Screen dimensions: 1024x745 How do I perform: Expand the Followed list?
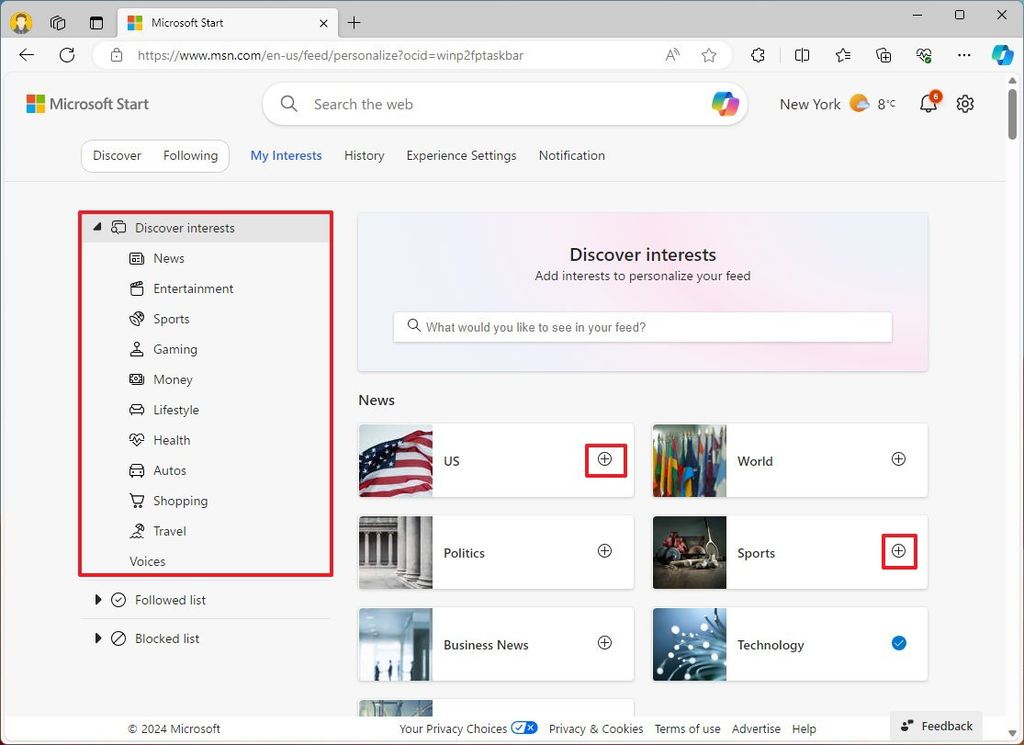pyautogui.click(x=98, y=600)
